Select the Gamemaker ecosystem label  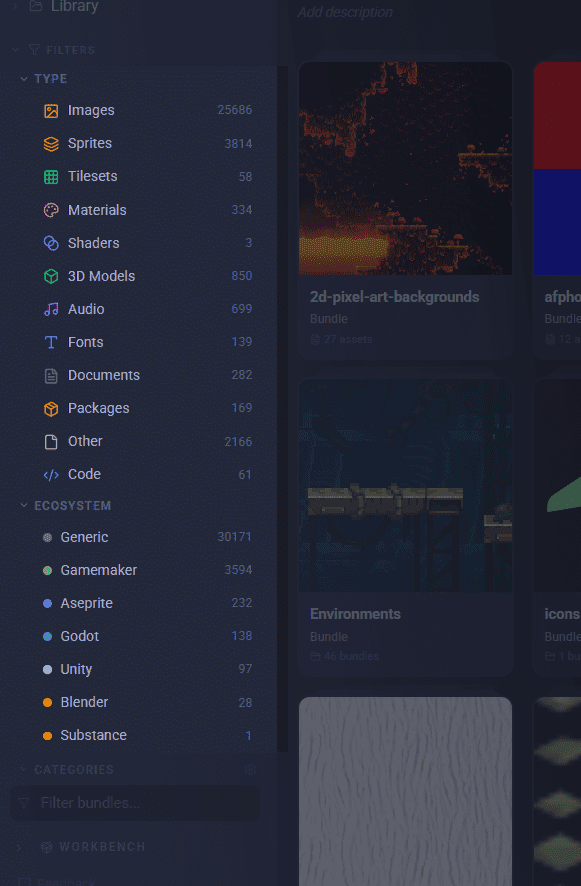click(x=99, y=570)
